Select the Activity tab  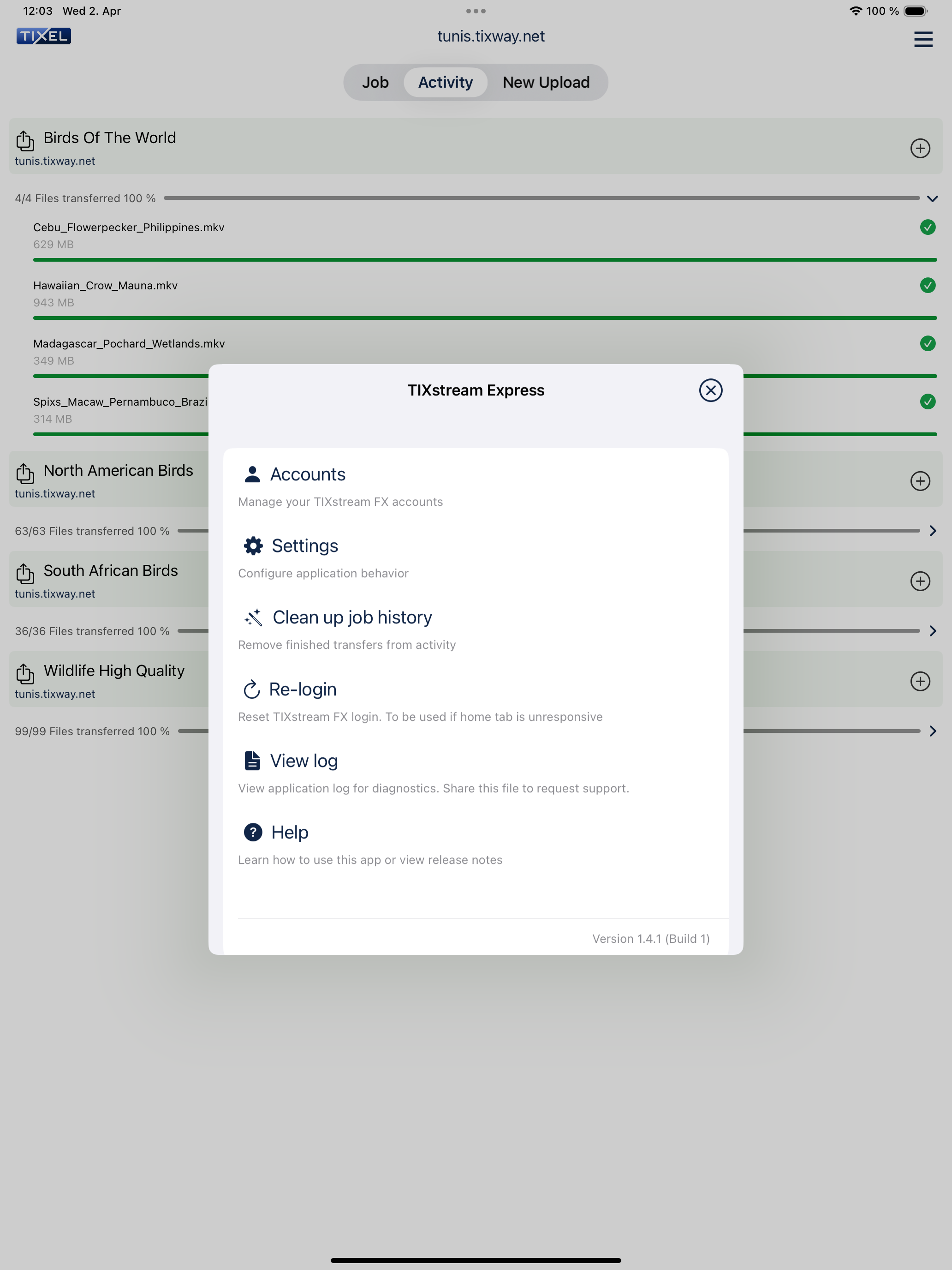pyautogui.click(x=445, y=82)
